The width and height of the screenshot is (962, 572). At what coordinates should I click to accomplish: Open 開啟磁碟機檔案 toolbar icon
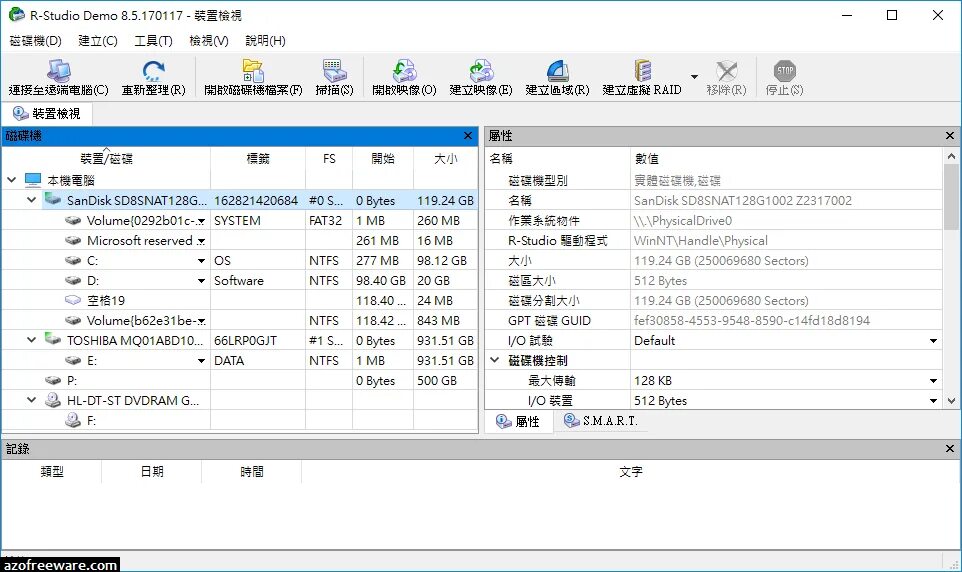pos(253,71)
